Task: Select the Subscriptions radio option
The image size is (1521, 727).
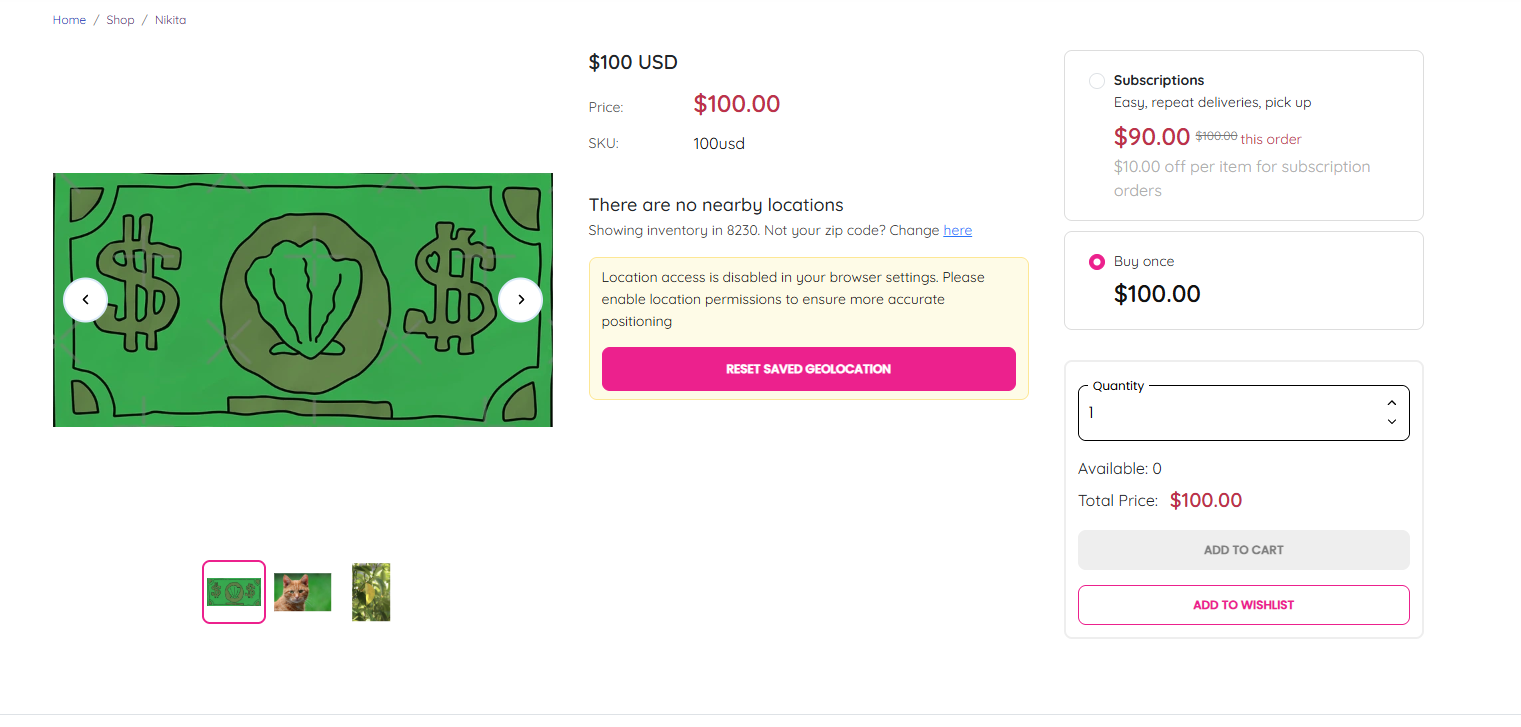Action: pos(1097,81)
